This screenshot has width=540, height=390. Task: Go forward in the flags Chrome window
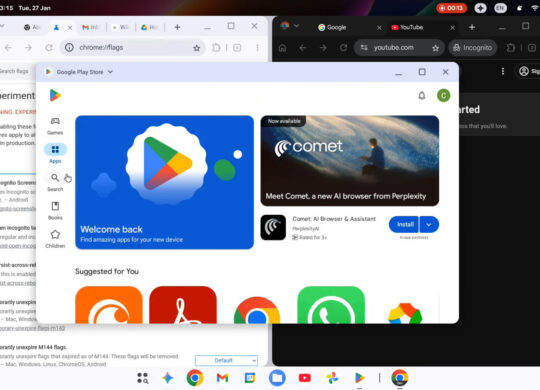(29, 48)
